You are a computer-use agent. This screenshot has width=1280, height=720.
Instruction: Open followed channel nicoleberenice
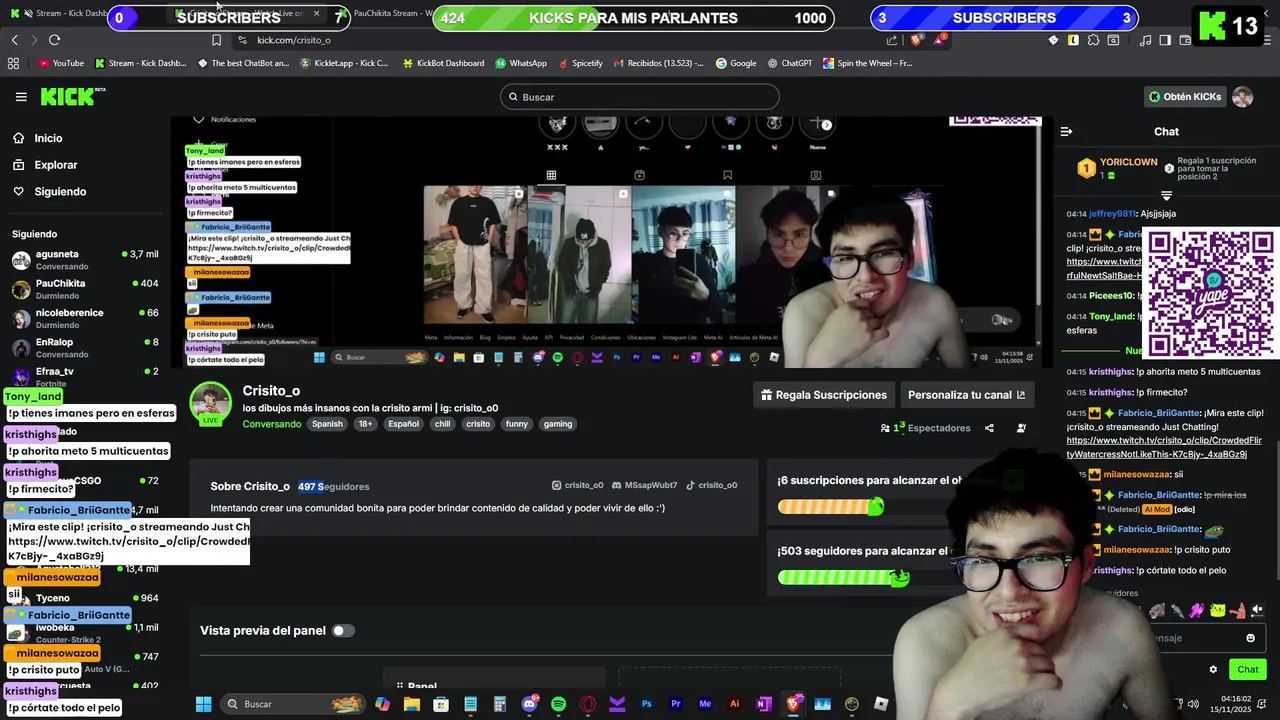point(85,318)
